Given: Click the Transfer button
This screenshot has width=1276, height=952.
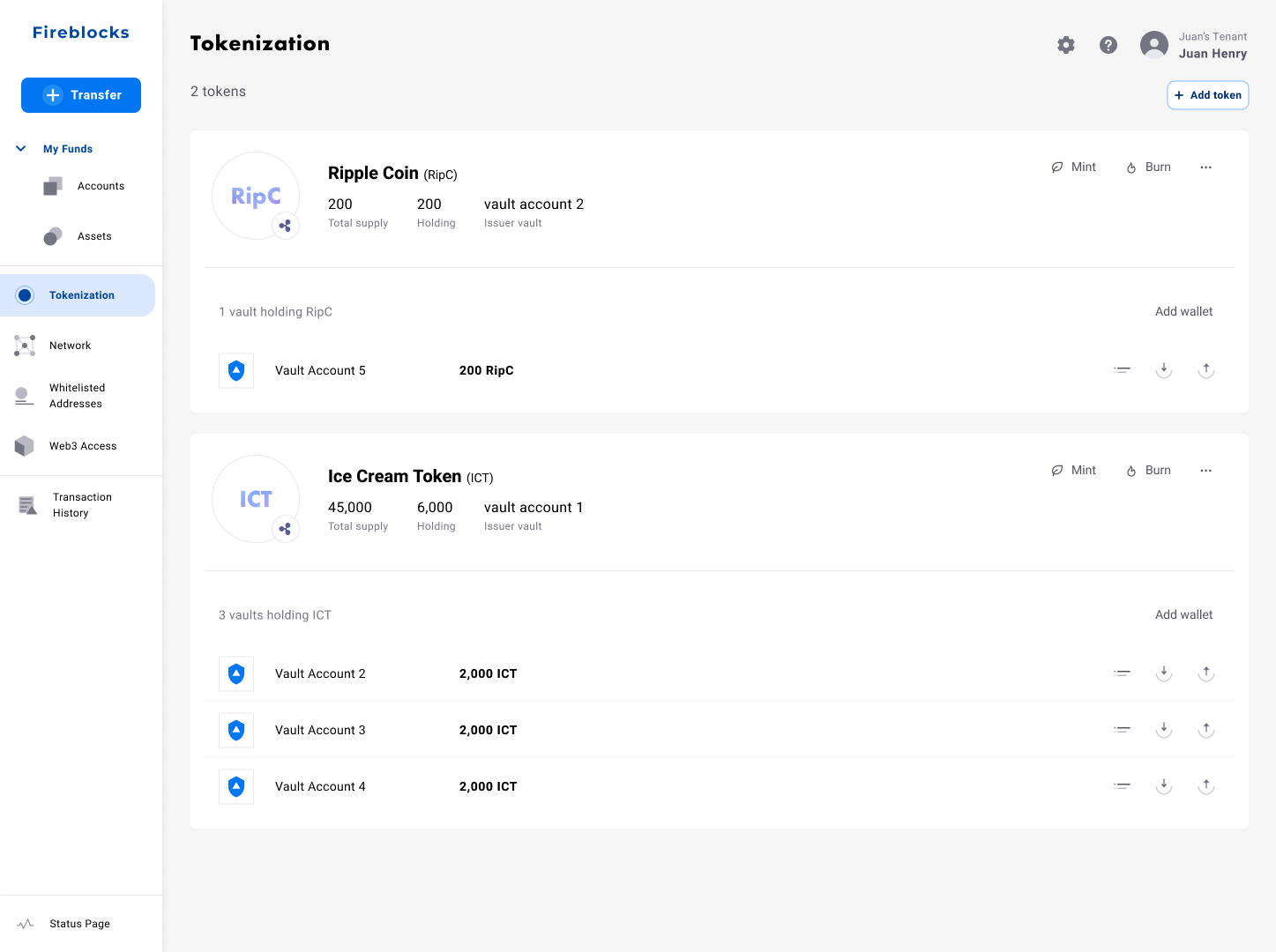Looking at the screenshot, I should coord(81,95).
